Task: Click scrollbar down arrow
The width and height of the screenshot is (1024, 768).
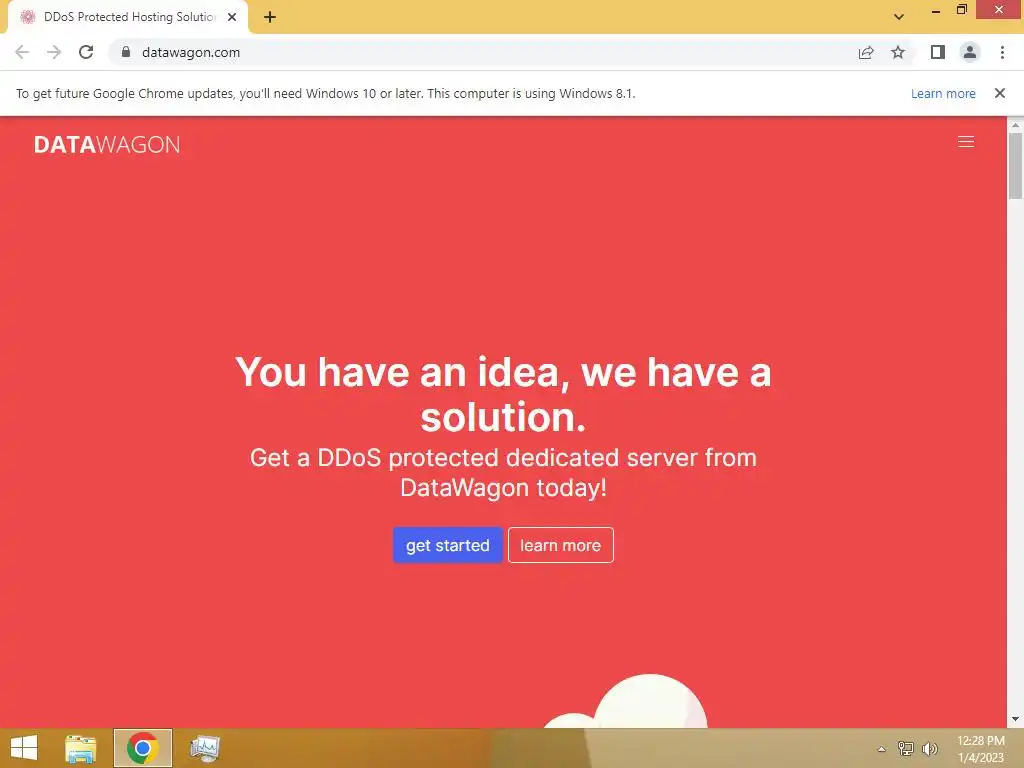Action: click(x=1015, y=720)
